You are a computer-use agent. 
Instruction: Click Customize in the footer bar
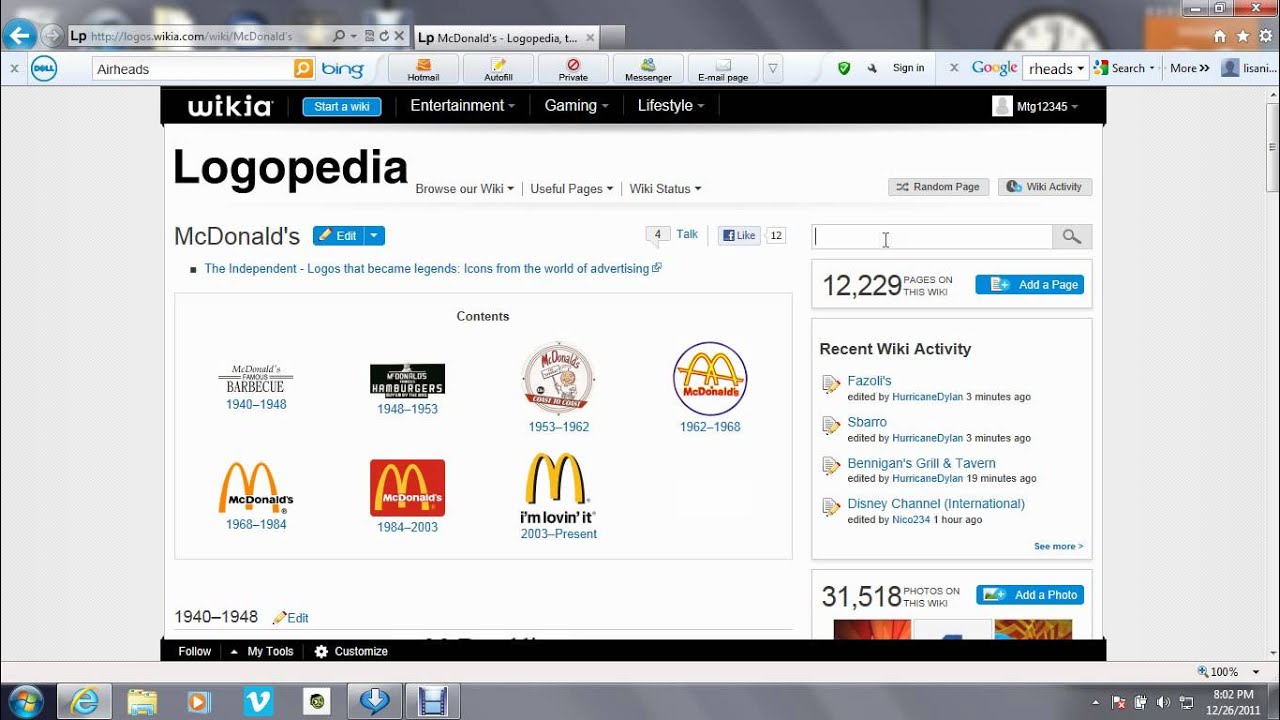coord(351,651)
